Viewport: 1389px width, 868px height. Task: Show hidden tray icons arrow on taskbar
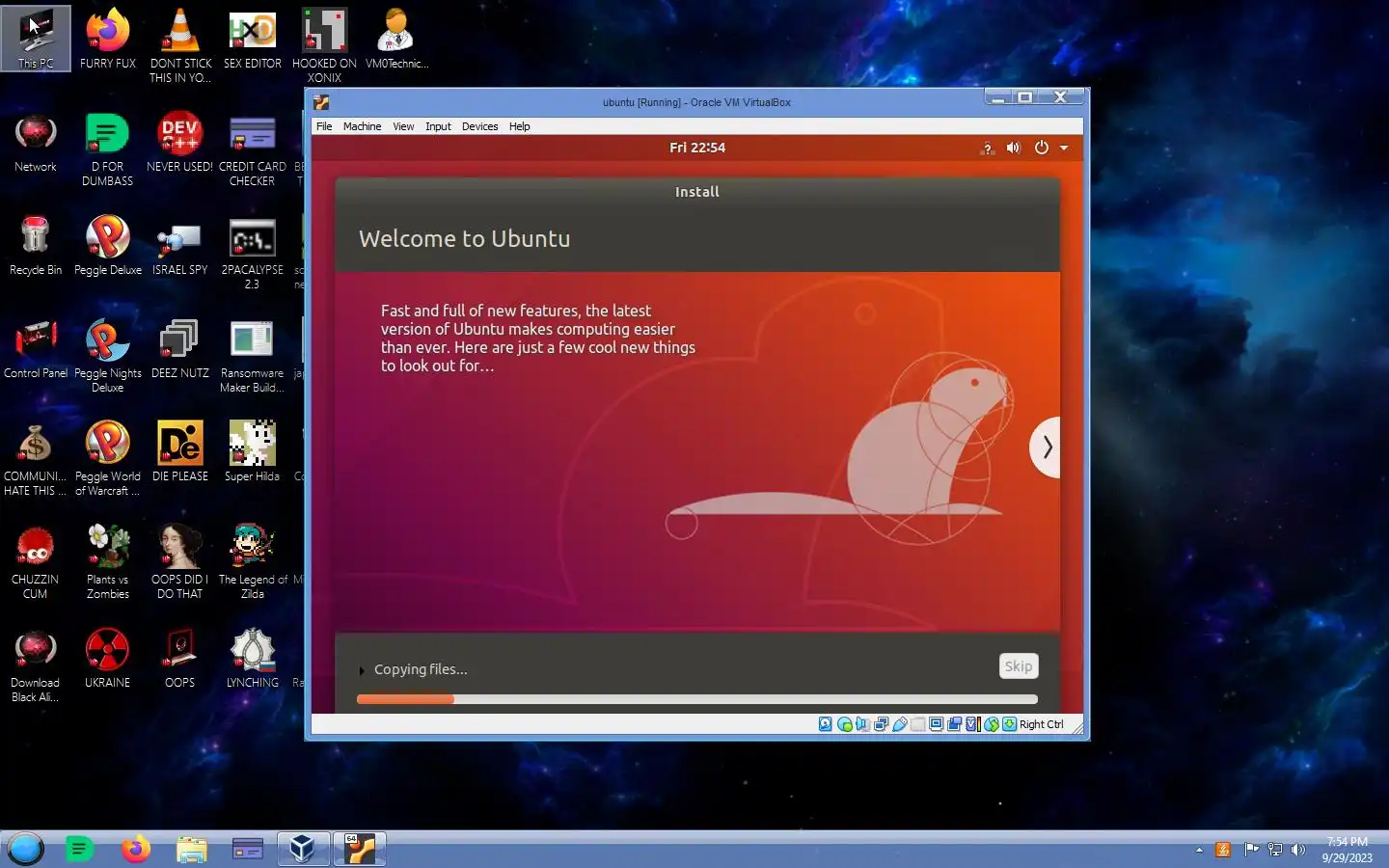[x=1199, y=850]
